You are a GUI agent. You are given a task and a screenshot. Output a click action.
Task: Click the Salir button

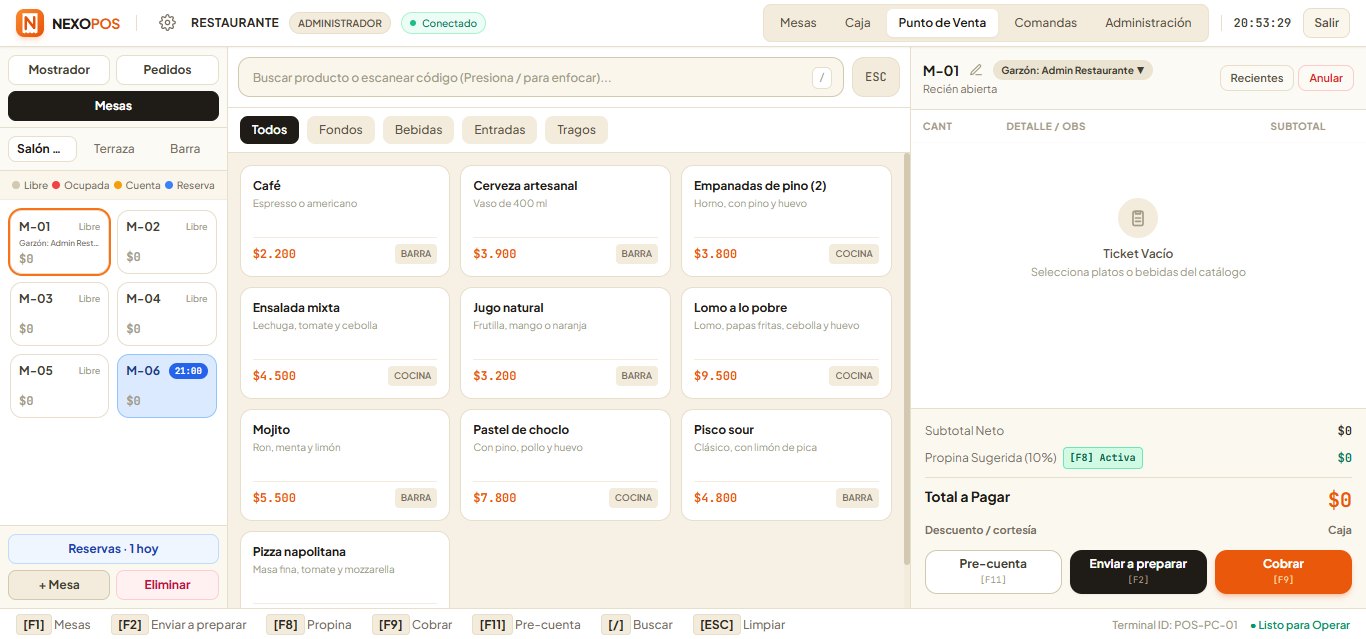click(x=1326, y=23)
